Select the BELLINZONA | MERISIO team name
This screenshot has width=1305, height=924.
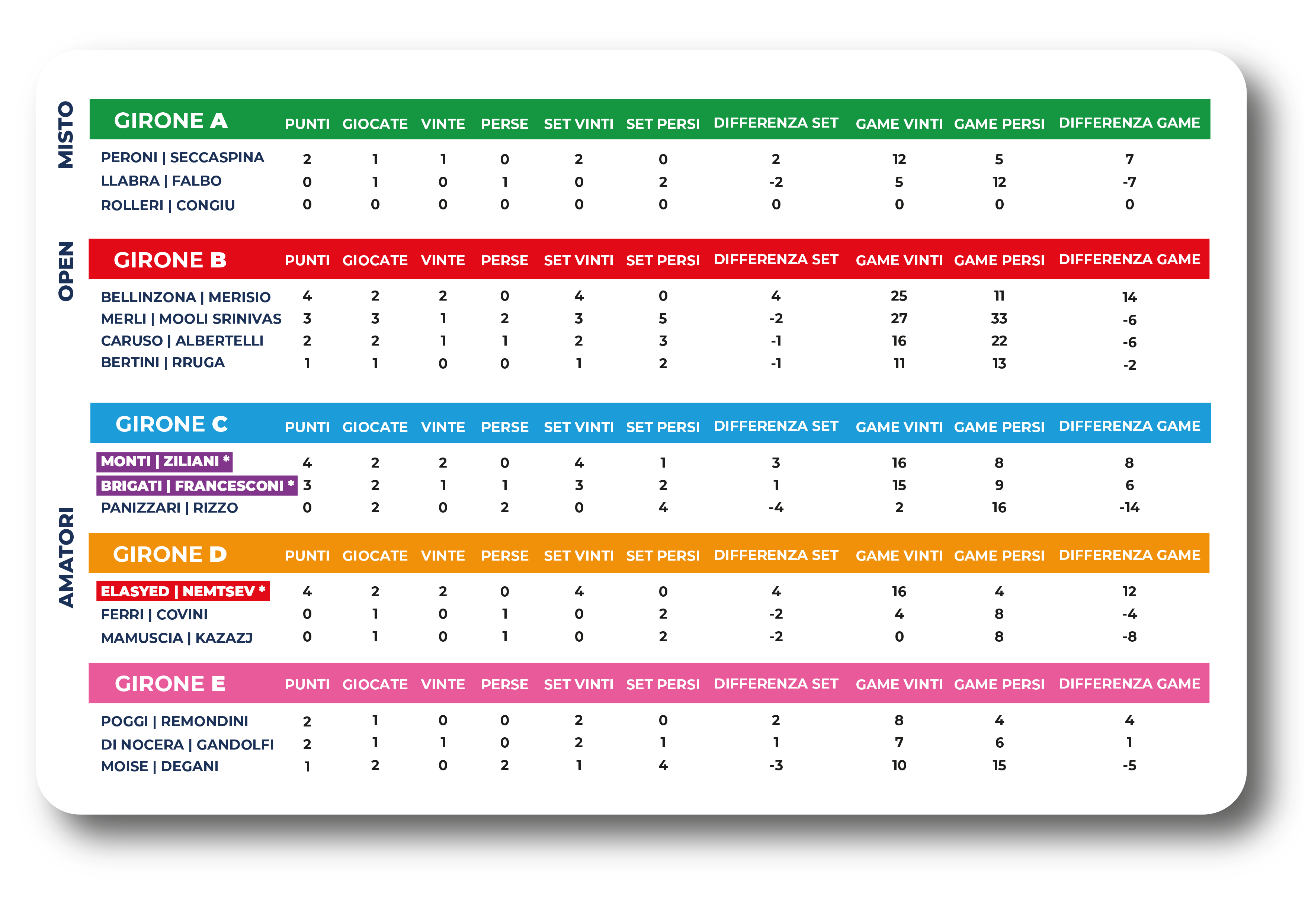[x=186, y=297]
